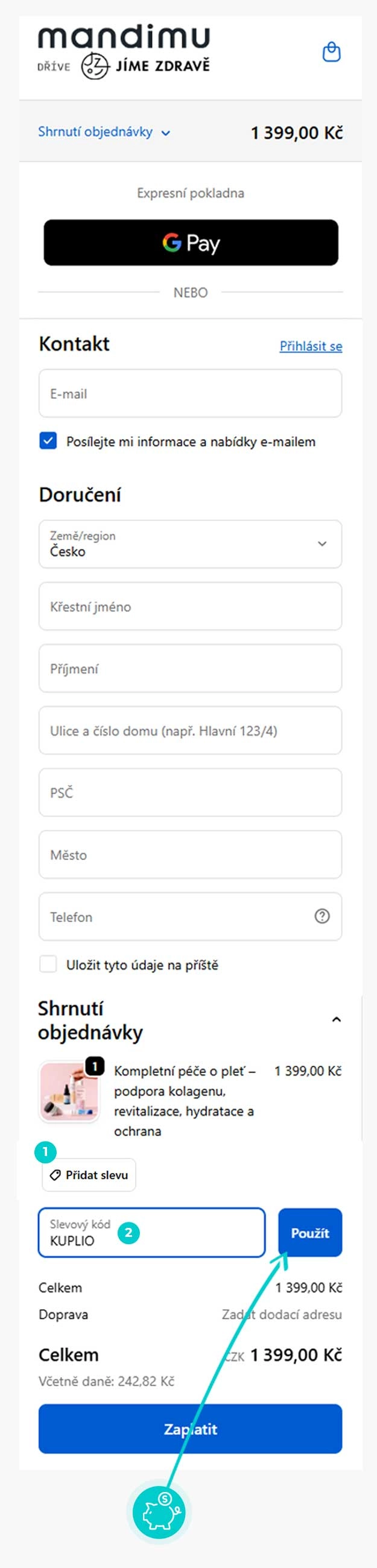Click the discount tag icon on Přidat slevu
377x1568 pixels.
[x=54, y=1175]
